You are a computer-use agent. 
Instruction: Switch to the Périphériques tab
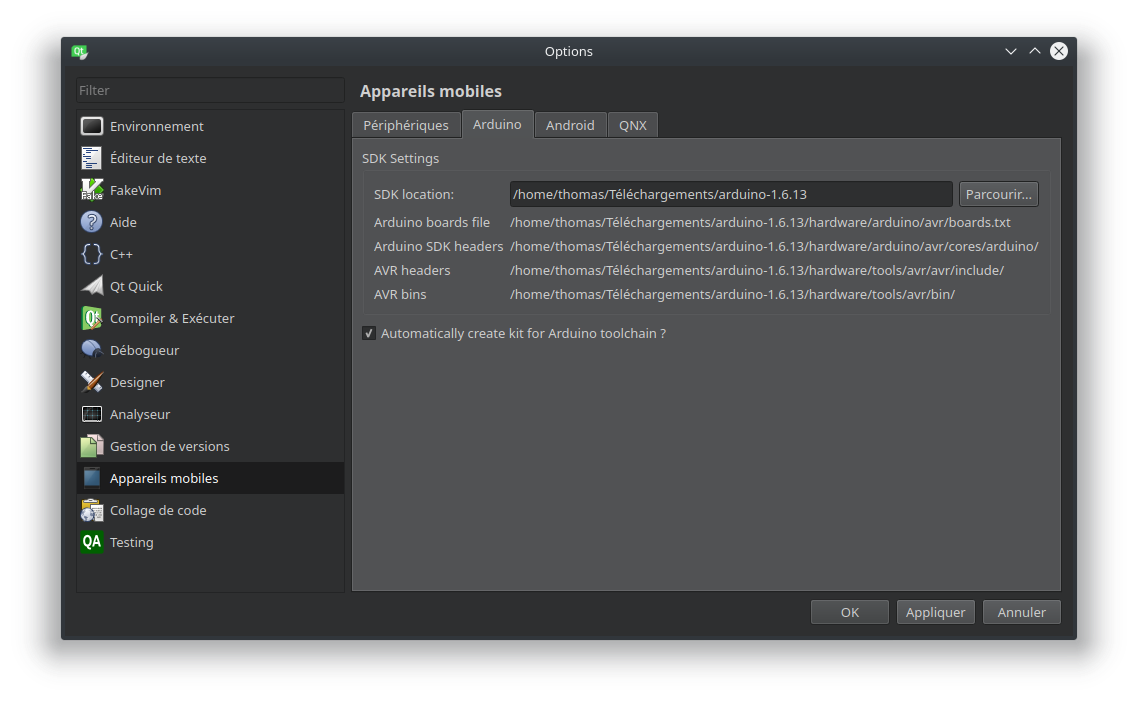click(406, 125)
